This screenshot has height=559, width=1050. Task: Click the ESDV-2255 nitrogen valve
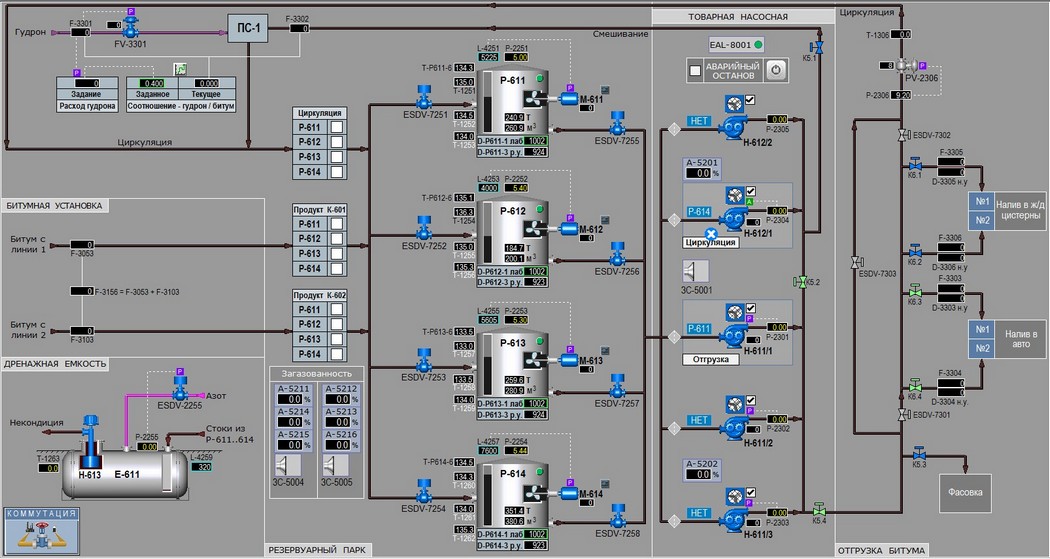tap(179, 388)
